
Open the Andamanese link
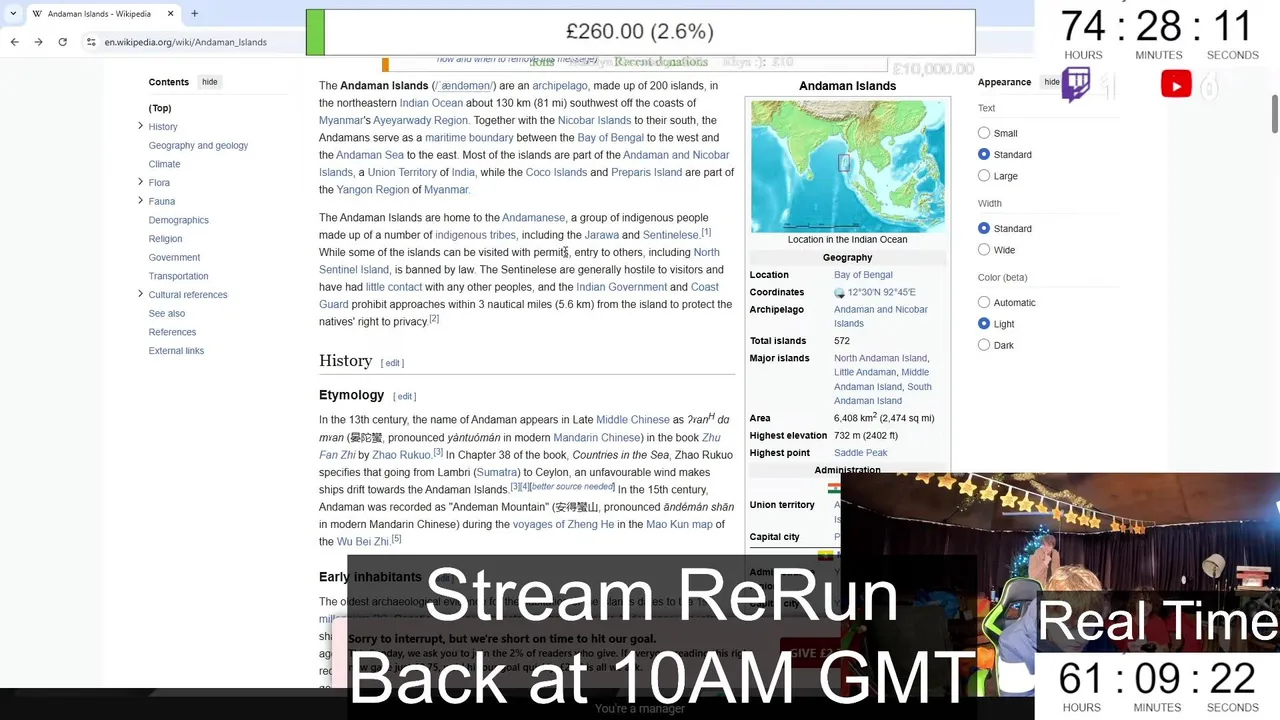click(x=533, y=218)
